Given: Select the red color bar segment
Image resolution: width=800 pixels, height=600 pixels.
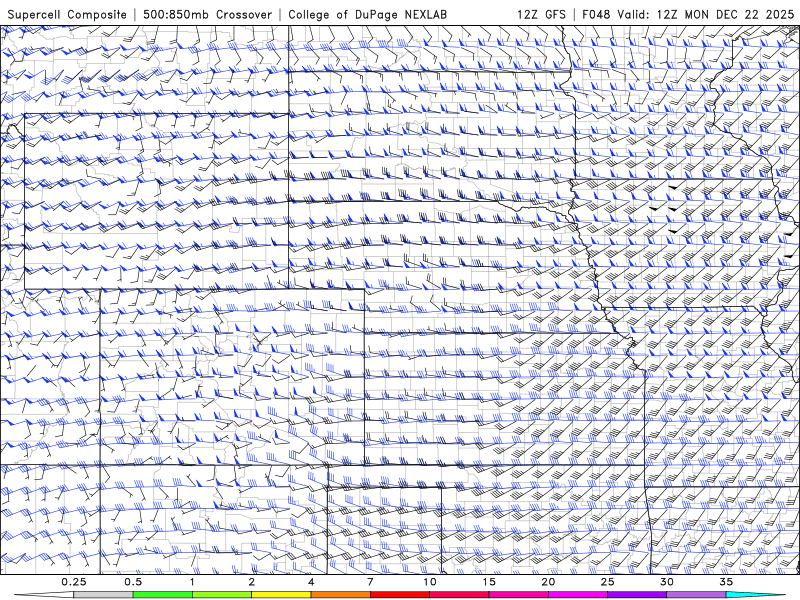Looking at the screenshot, I should [x=400, y=595].
